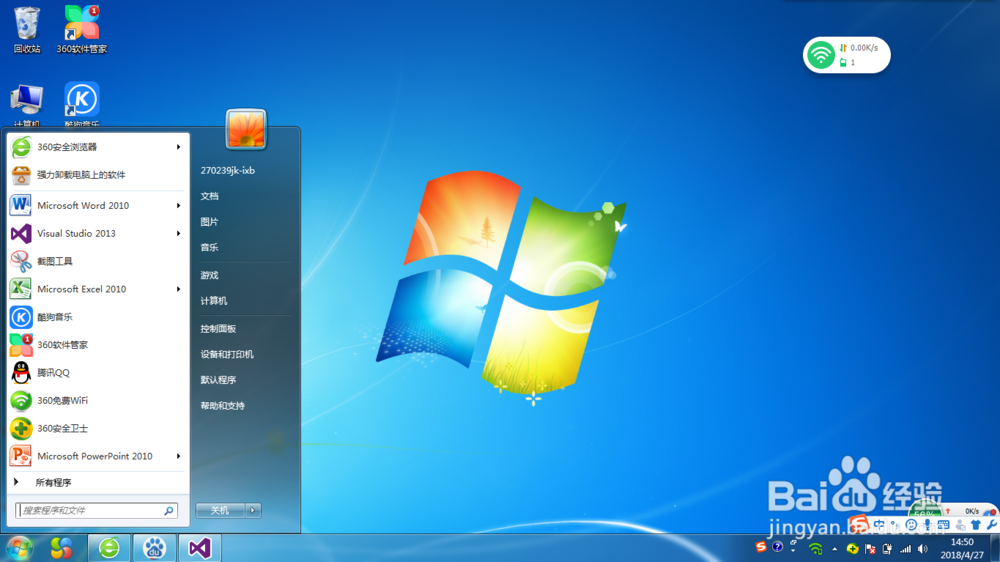The height and width of the screenshot is (562, 1000).
Task: Switch to Visual Studio taskbar button
Action: pyautogui.click(x=200, y=548)
